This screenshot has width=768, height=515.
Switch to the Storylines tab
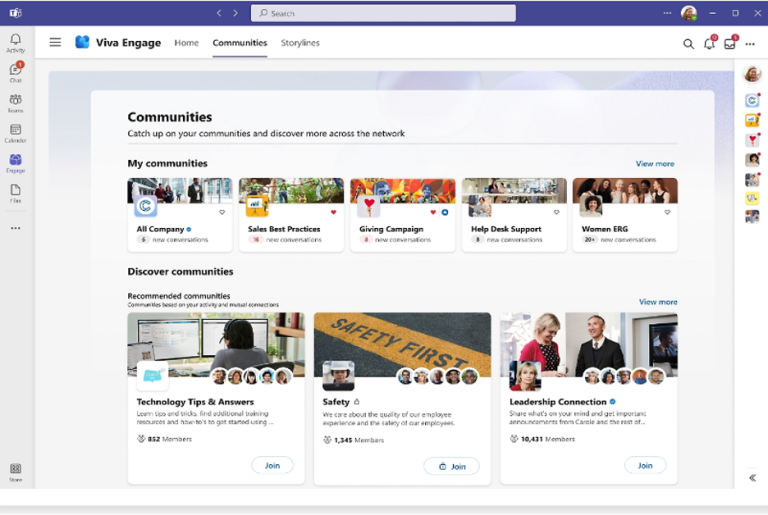coord(300,43)
